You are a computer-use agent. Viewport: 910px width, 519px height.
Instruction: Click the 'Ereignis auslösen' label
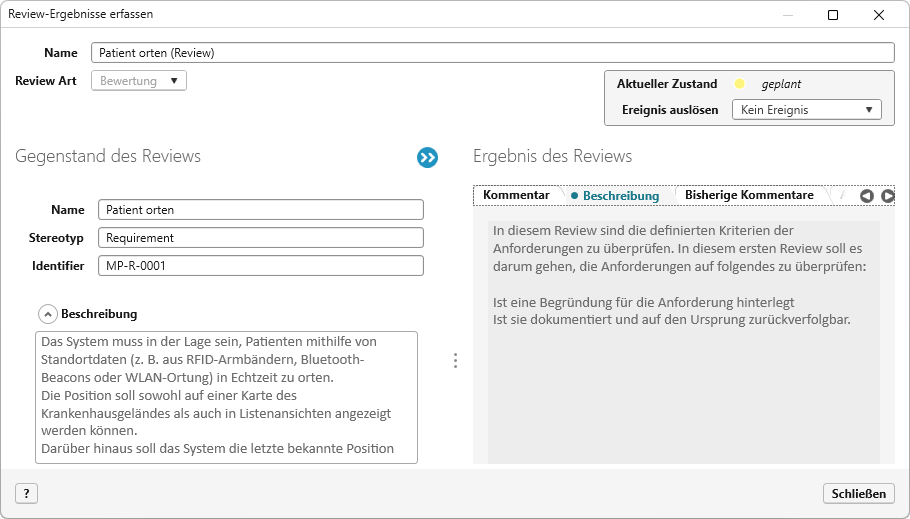tap(670, 110)
